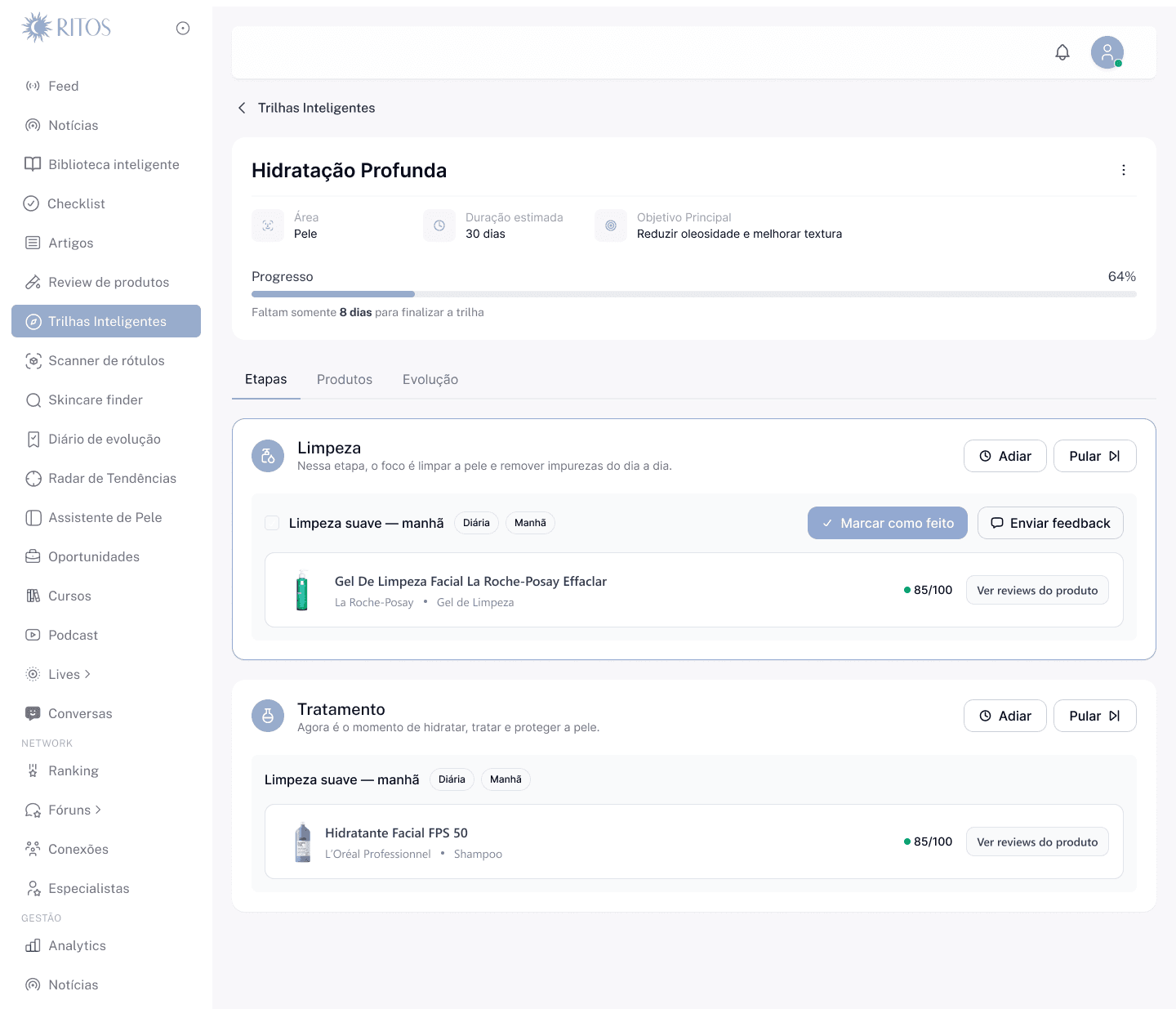This screenshot has width=1176, height=1009.
Task: Open Ver reviews do produto for Hidratante Facial
Action: [x=1037, y=842]
